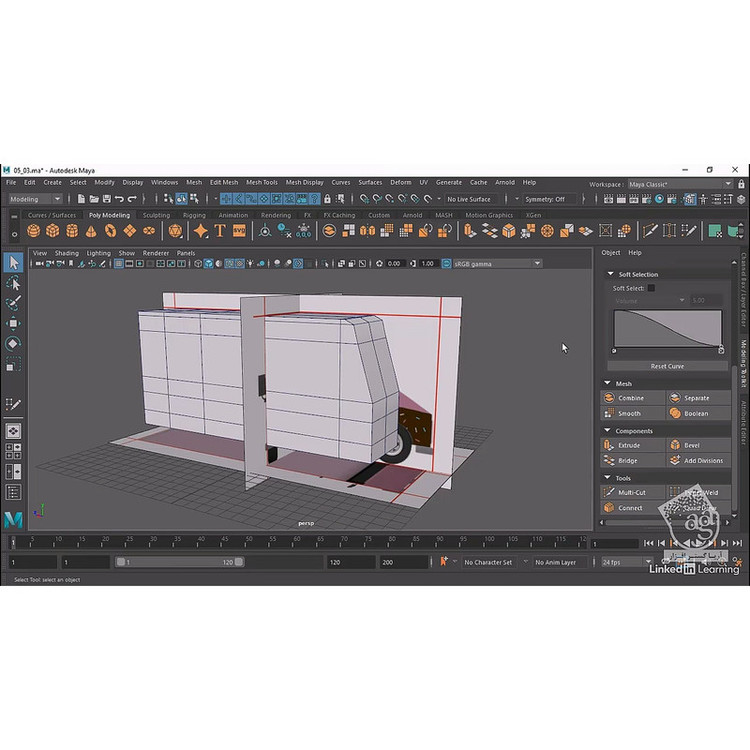Click the Save scene icon
The width and height of the screenshot is (750, 750).
[x=108, y=199]
